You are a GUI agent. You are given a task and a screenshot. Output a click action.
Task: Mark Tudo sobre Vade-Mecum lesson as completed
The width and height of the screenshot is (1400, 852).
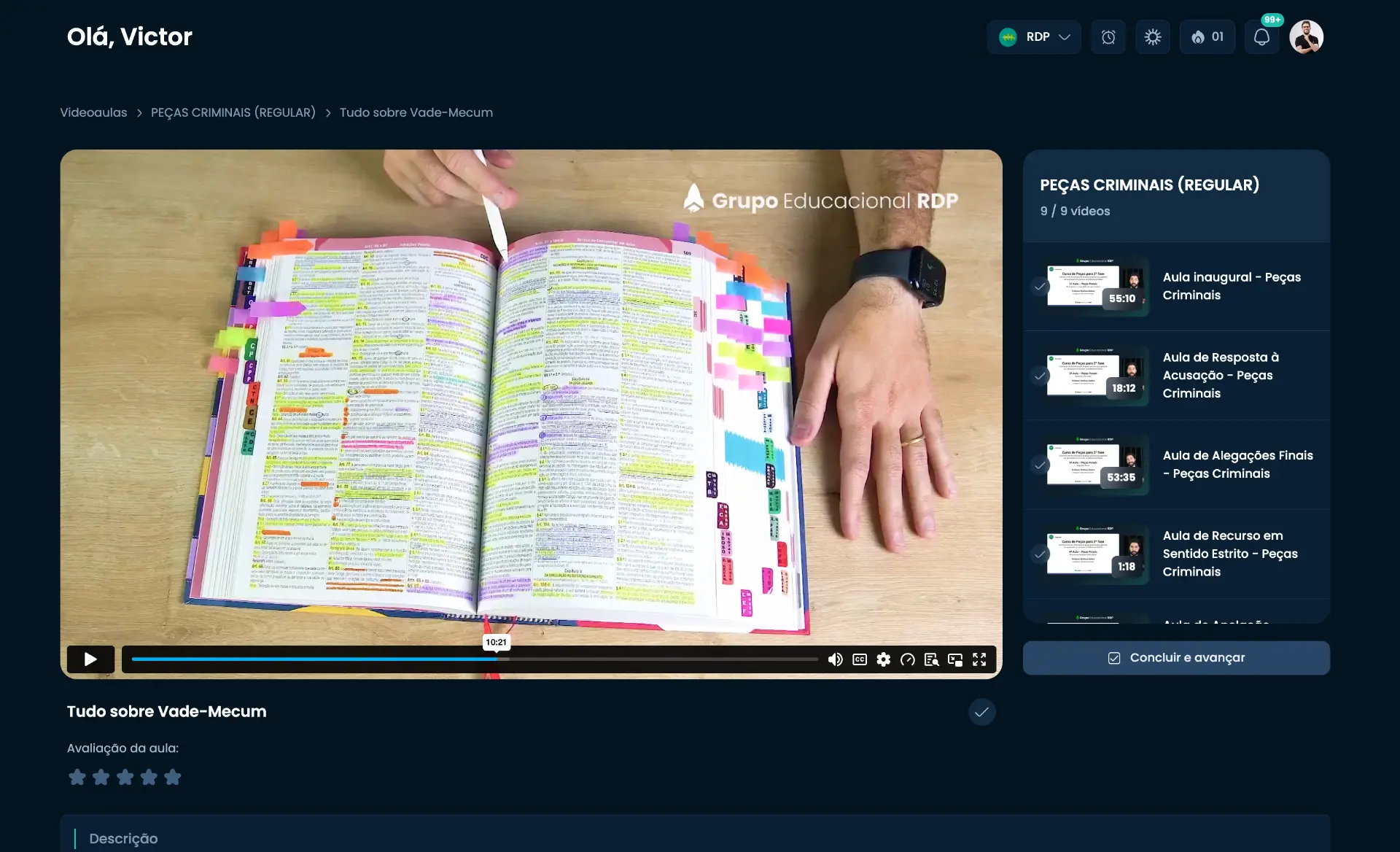(981, 712)
